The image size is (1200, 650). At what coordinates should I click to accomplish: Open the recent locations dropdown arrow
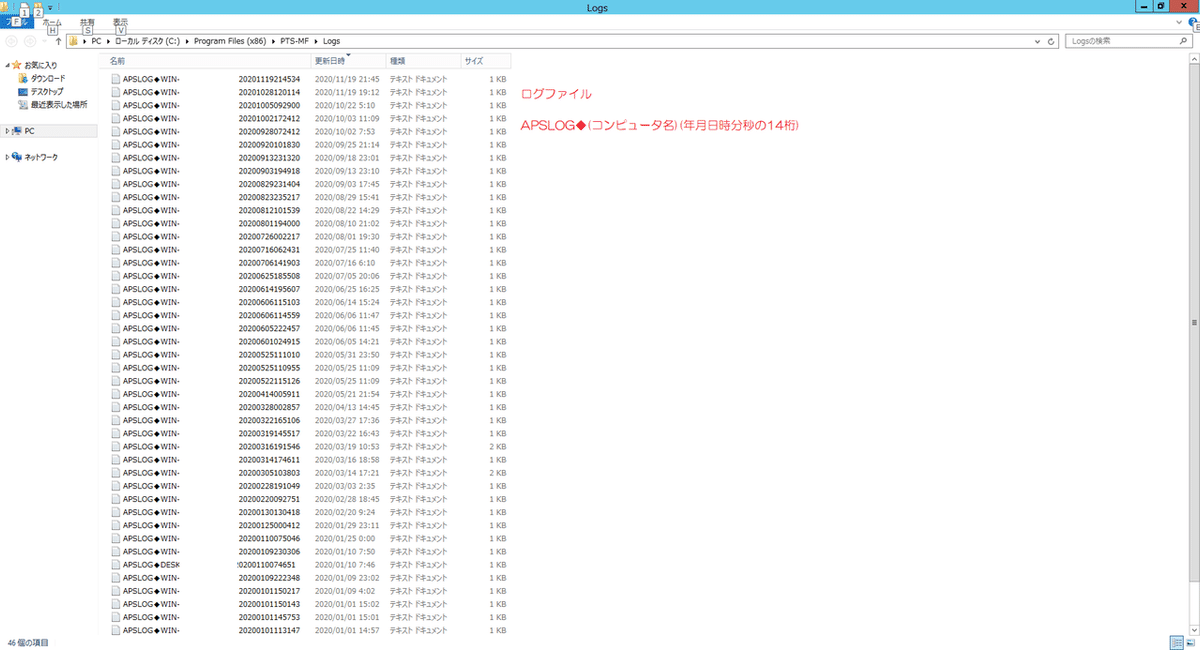45,42
